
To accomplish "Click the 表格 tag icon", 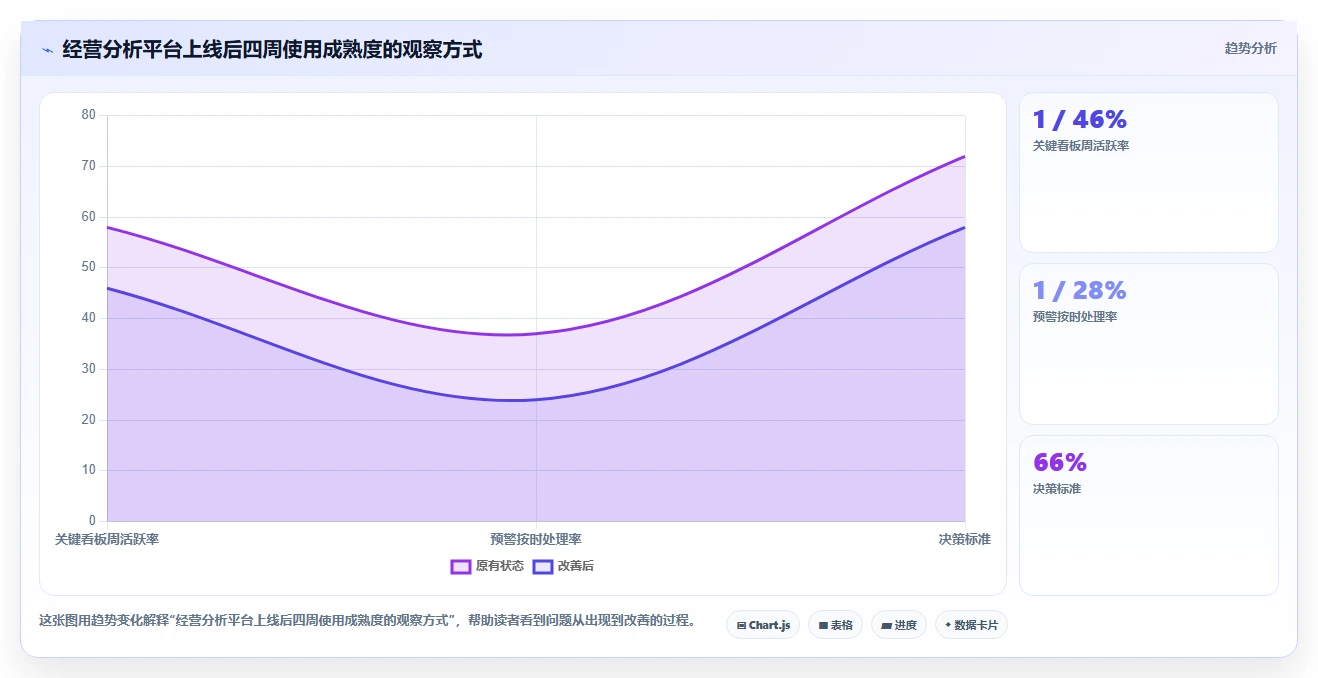I will (x=823, y=626).
